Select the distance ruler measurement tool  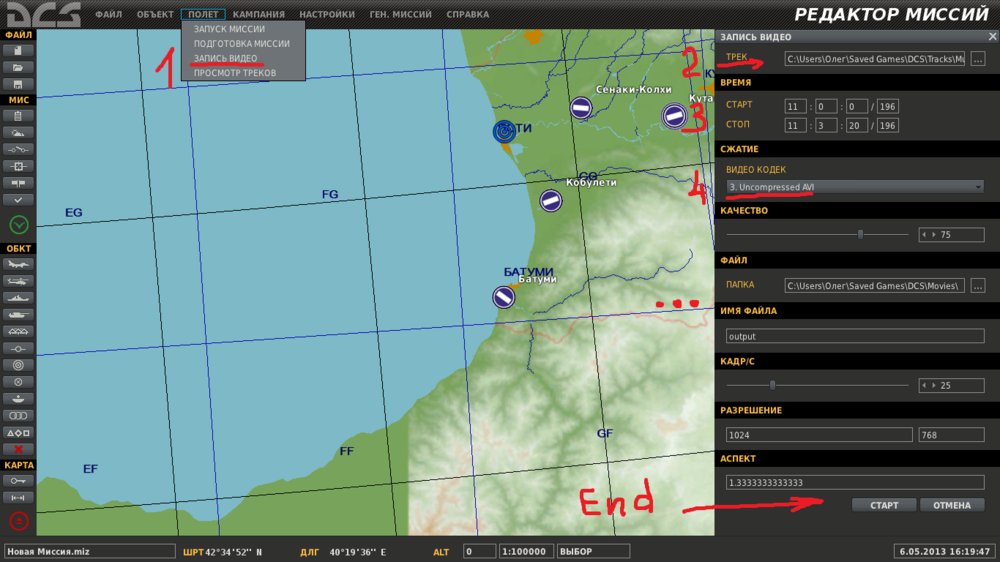(18, 498)
